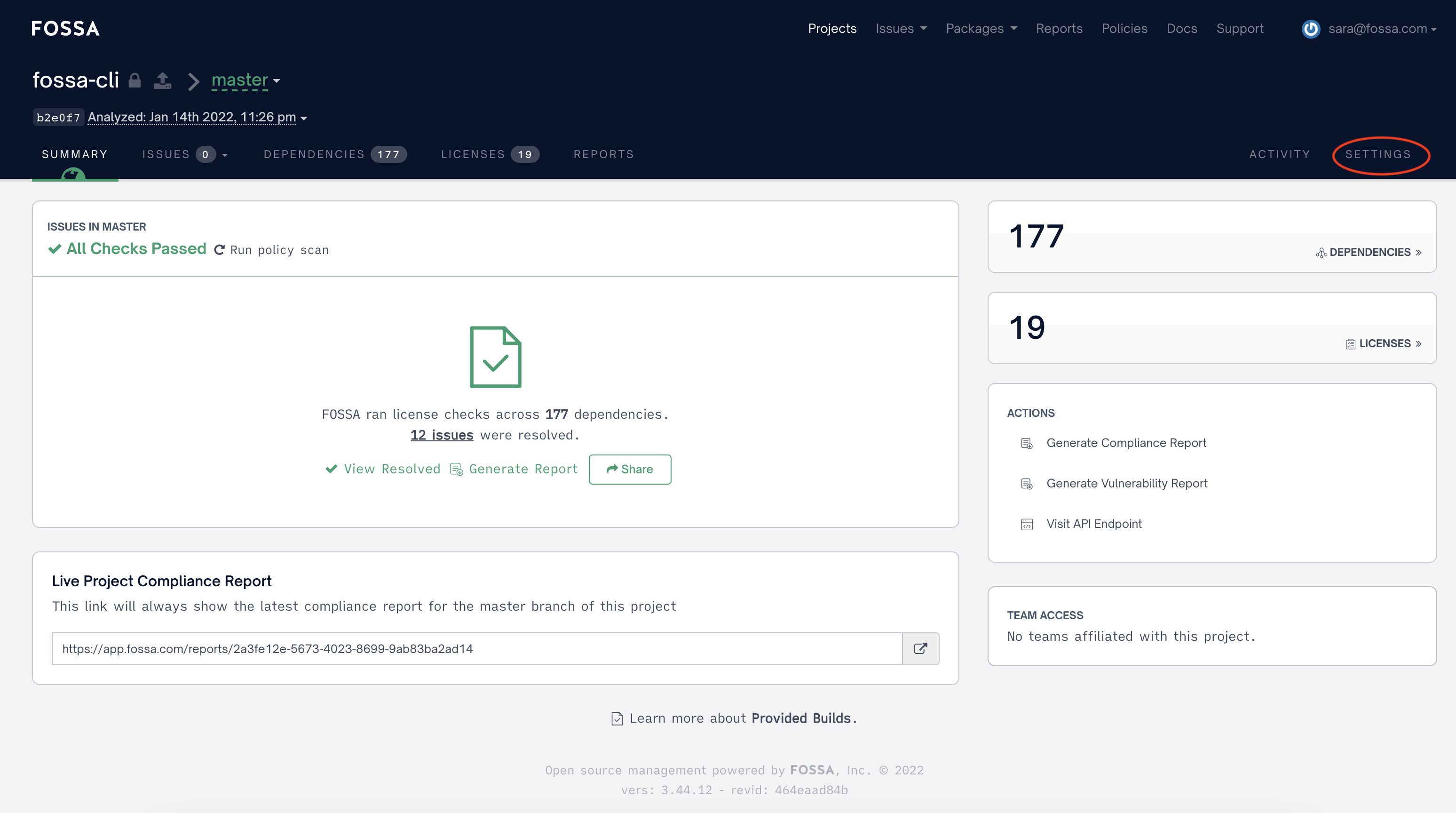Click the live compliance report URL field
The image size is (1456, 813).
pyautogui.click(x=476, y=648)
